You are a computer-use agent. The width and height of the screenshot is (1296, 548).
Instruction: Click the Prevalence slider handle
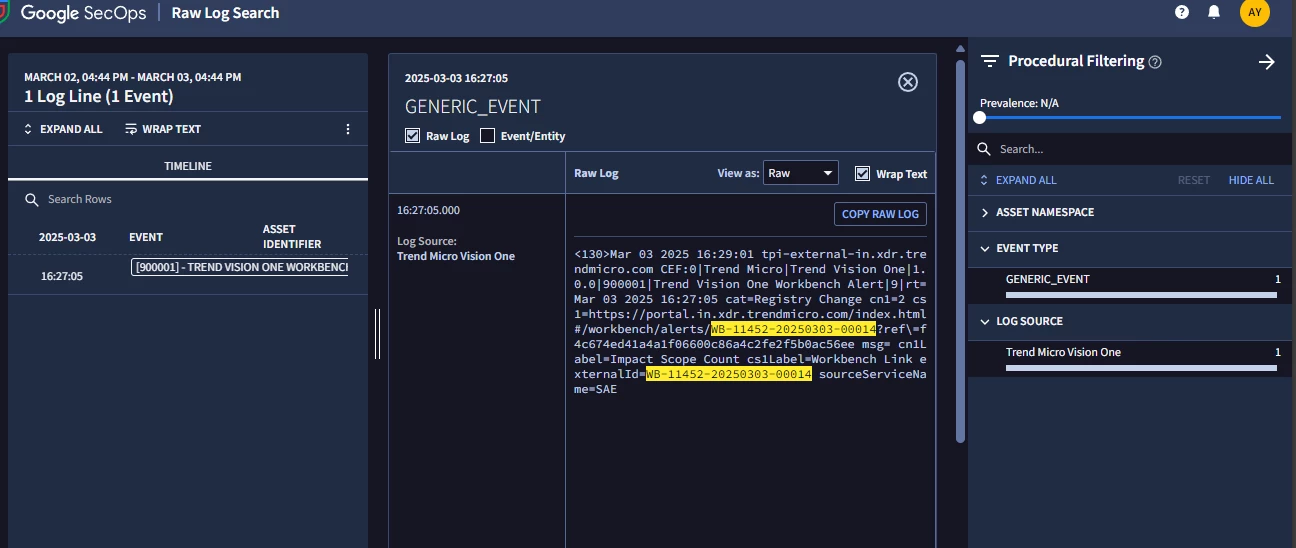tap(980, 117)
